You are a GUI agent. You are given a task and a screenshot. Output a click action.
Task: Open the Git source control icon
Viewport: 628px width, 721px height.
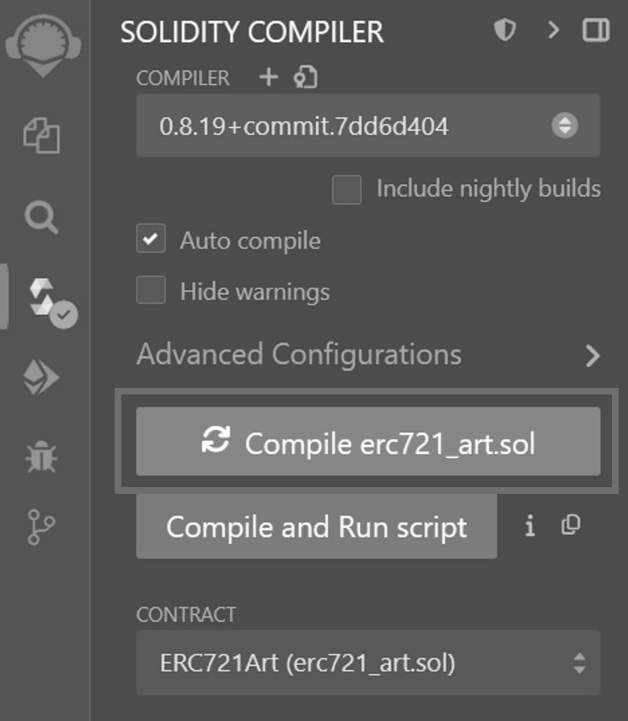[x=41, y=527]
